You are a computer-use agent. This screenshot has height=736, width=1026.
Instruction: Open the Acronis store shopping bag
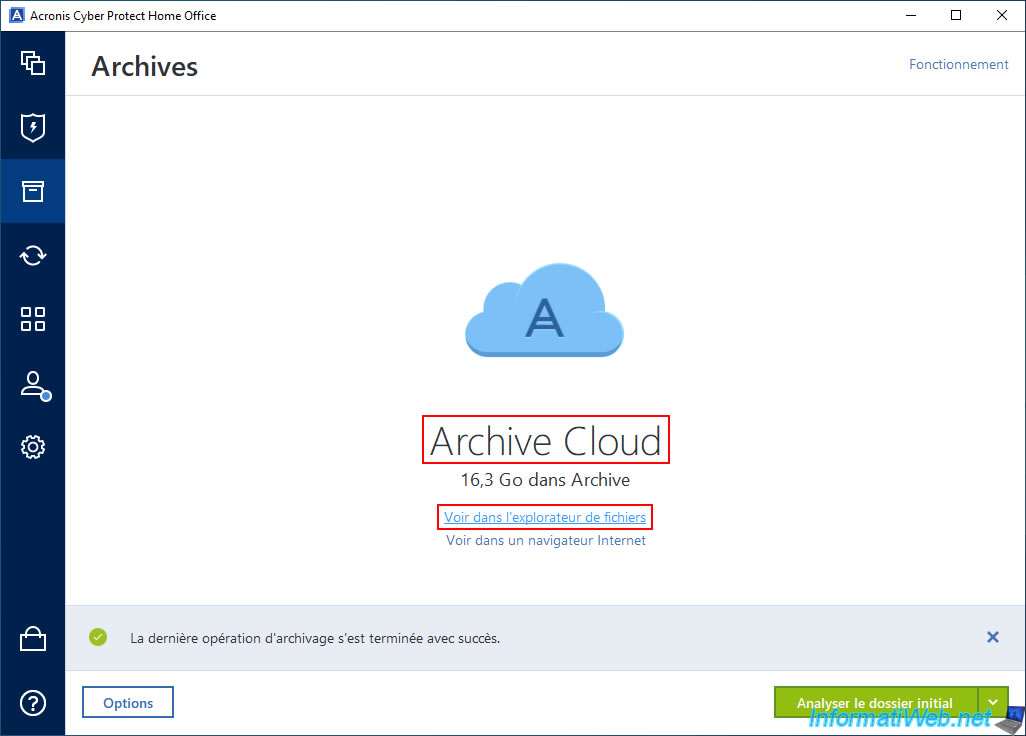[x=33, y=639]
